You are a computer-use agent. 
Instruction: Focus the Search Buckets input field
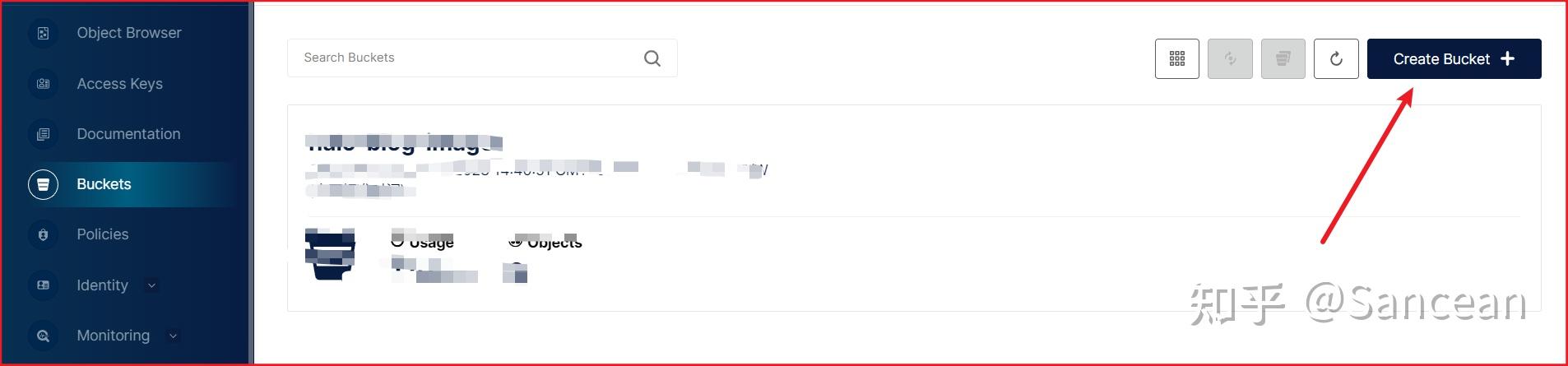(482, 58)
